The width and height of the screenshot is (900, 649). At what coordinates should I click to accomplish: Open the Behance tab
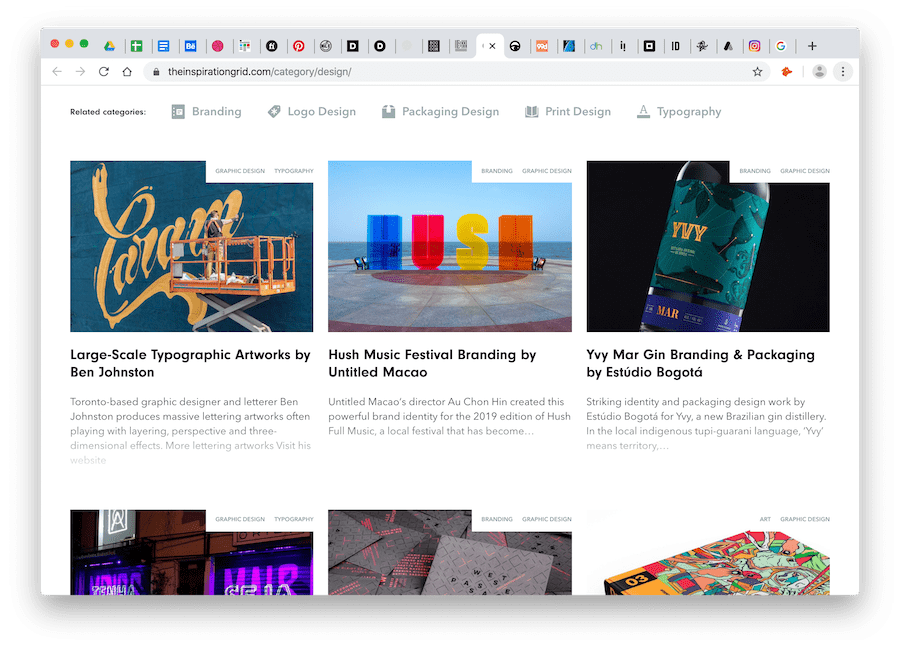coord(191,46)
